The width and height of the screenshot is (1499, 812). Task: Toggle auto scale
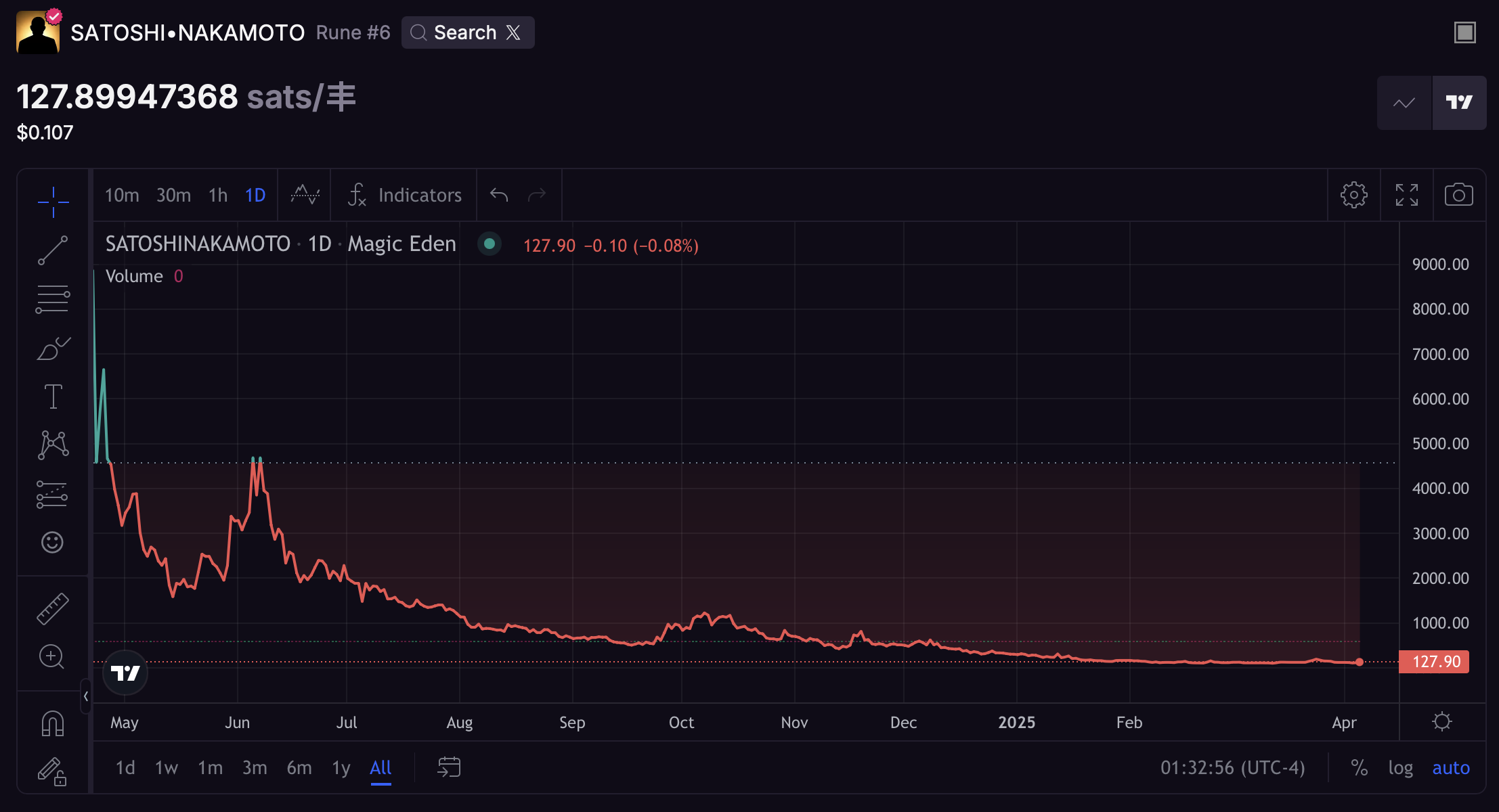pyautogui.click(x=1451, y=767)
